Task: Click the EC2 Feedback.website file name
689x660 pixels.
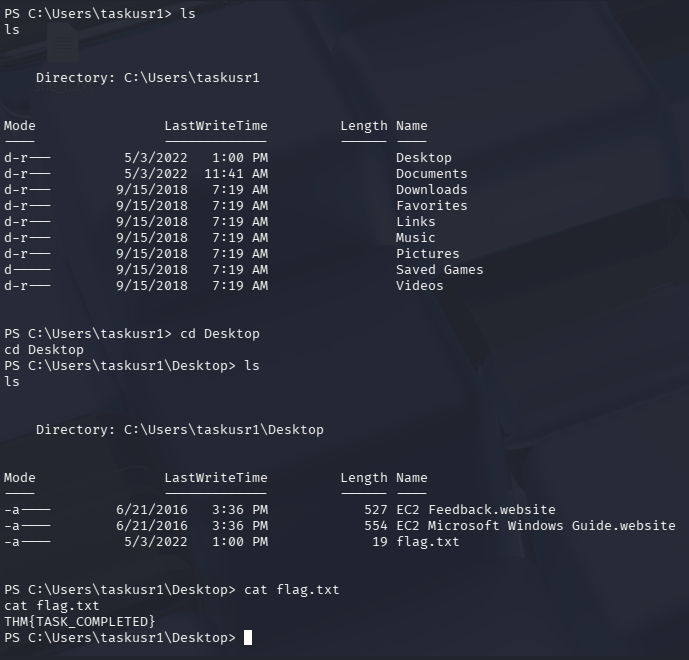Action: (x=475, y=510)
